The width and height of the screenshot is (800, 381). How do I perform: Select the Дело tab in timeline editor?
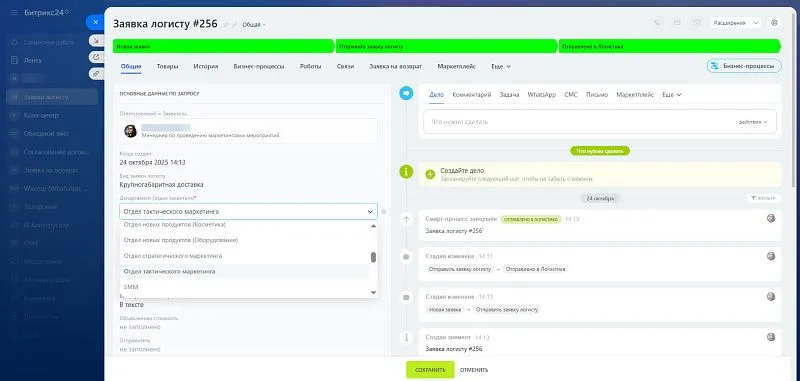436,95
